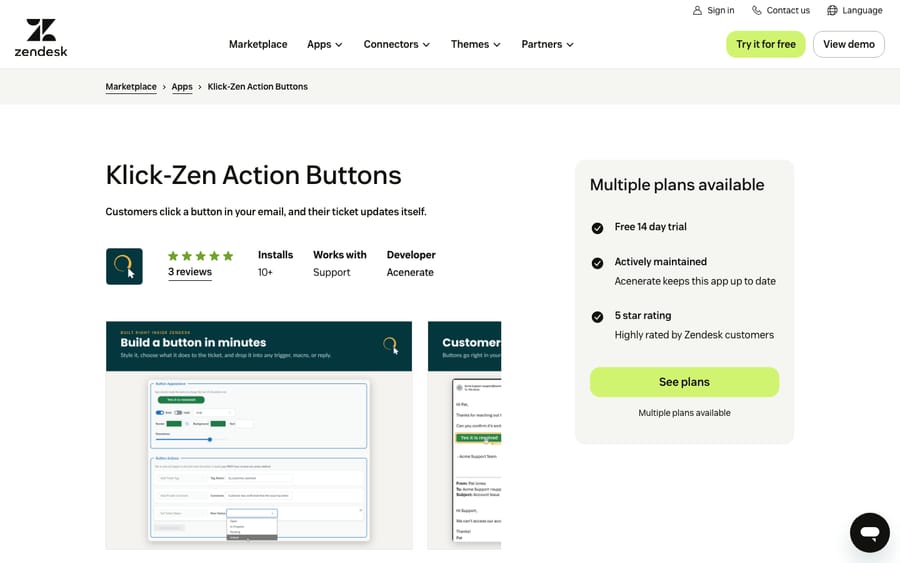
Task: Click 'Highly rated by Zendesk customers' text
Action: (x=694, y=335)
